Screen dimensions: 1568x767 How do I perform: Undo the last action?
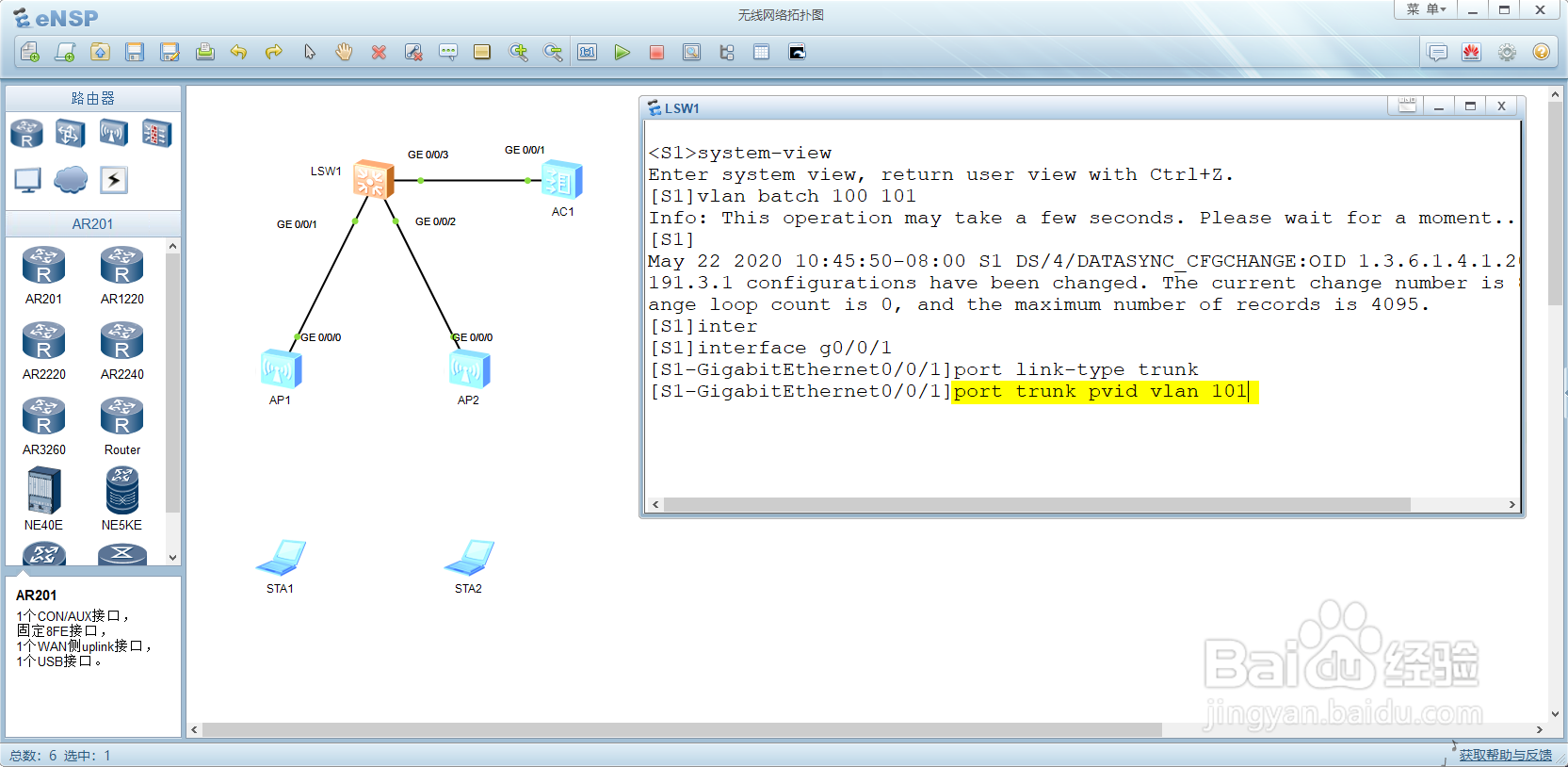(x=239, y=52)
